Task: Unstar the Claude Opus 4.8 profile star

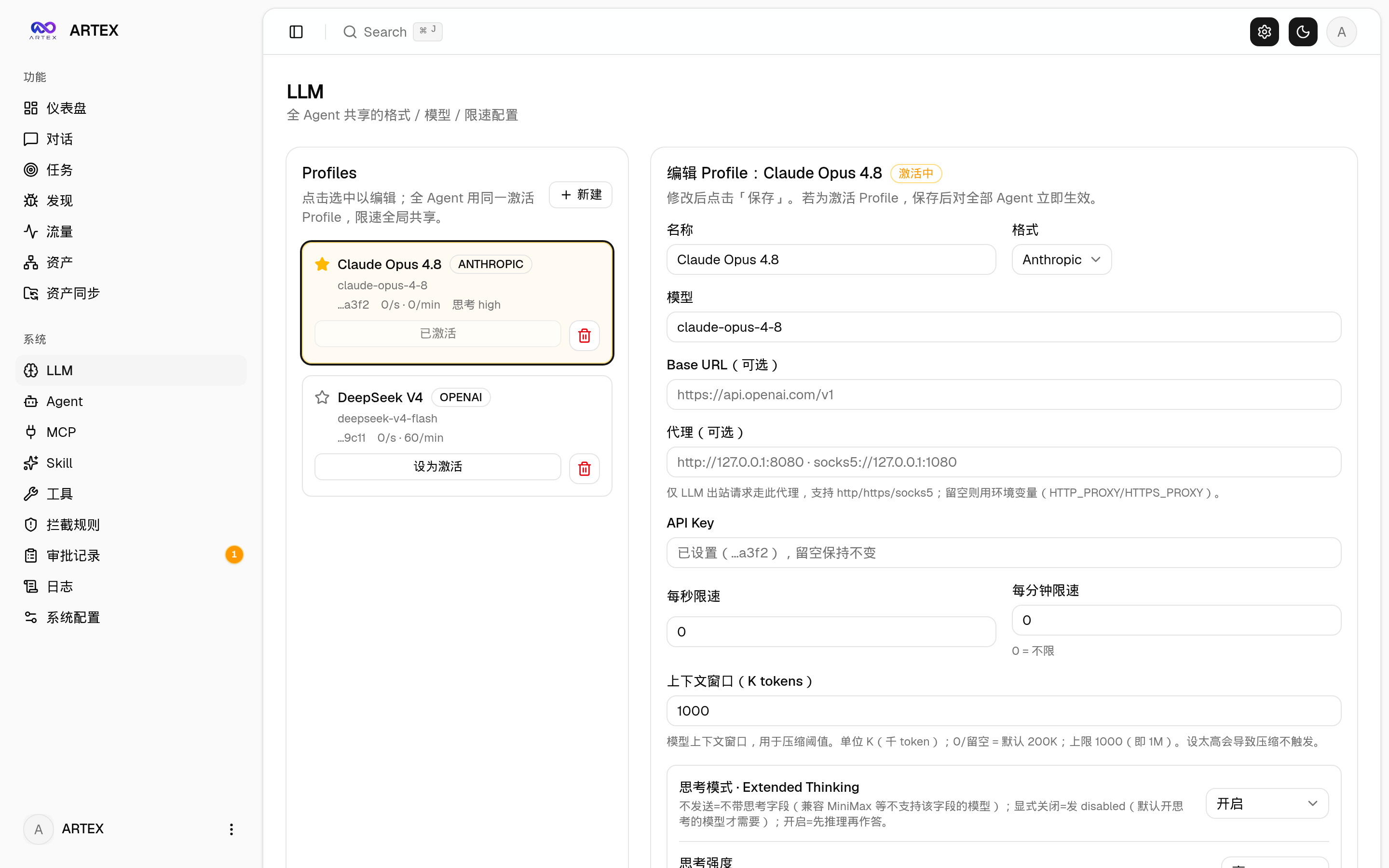Action: click(x=322, y=264)
